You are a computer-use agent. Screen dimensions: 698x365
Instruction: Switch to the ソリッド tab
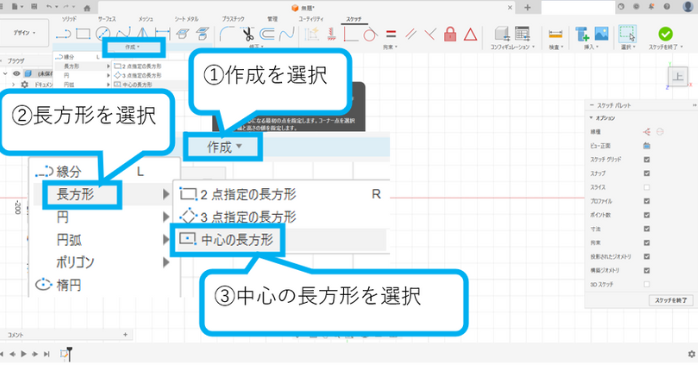(x=69, y=19)
